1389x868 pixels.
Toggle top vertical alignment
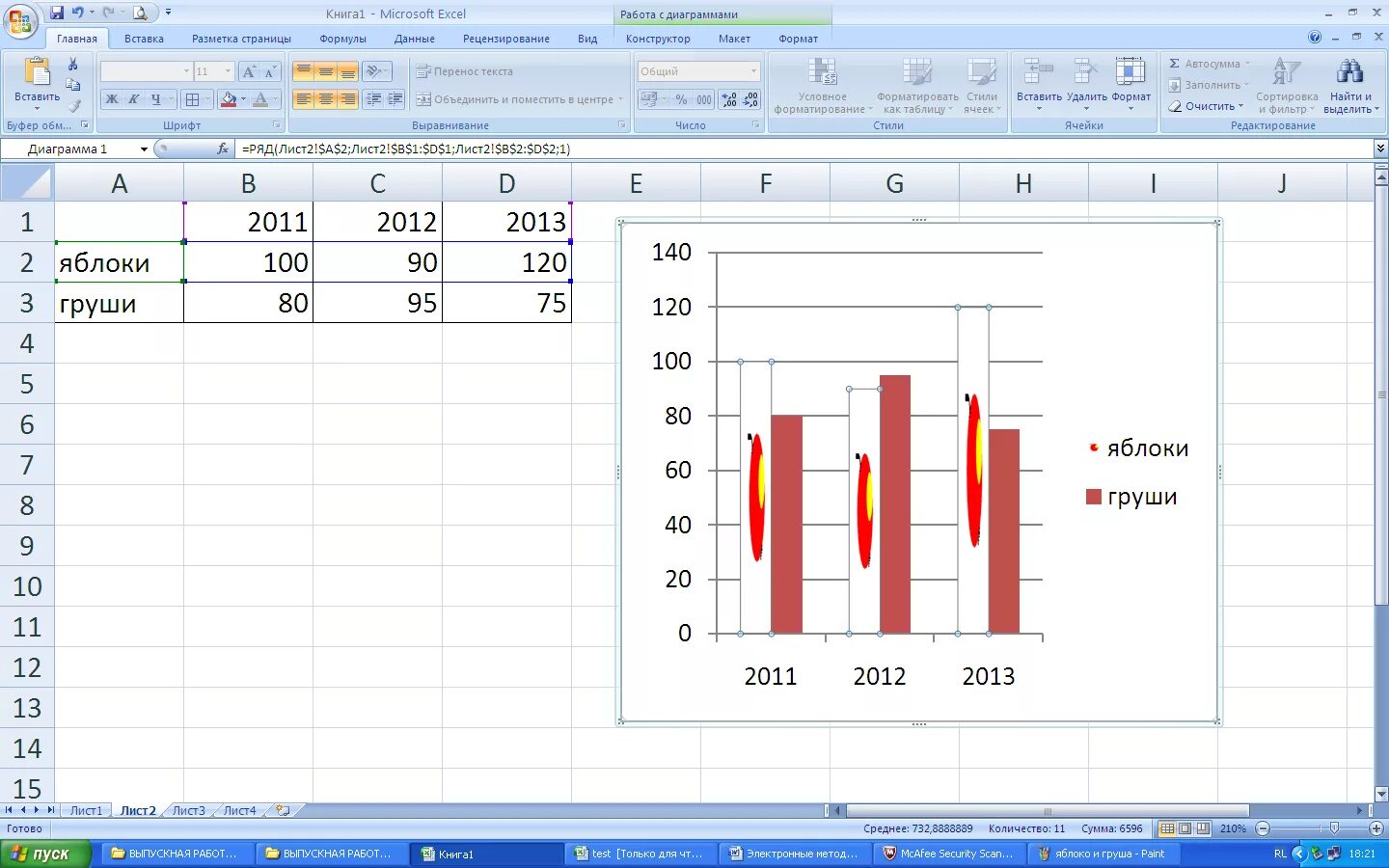pos(304,71)
